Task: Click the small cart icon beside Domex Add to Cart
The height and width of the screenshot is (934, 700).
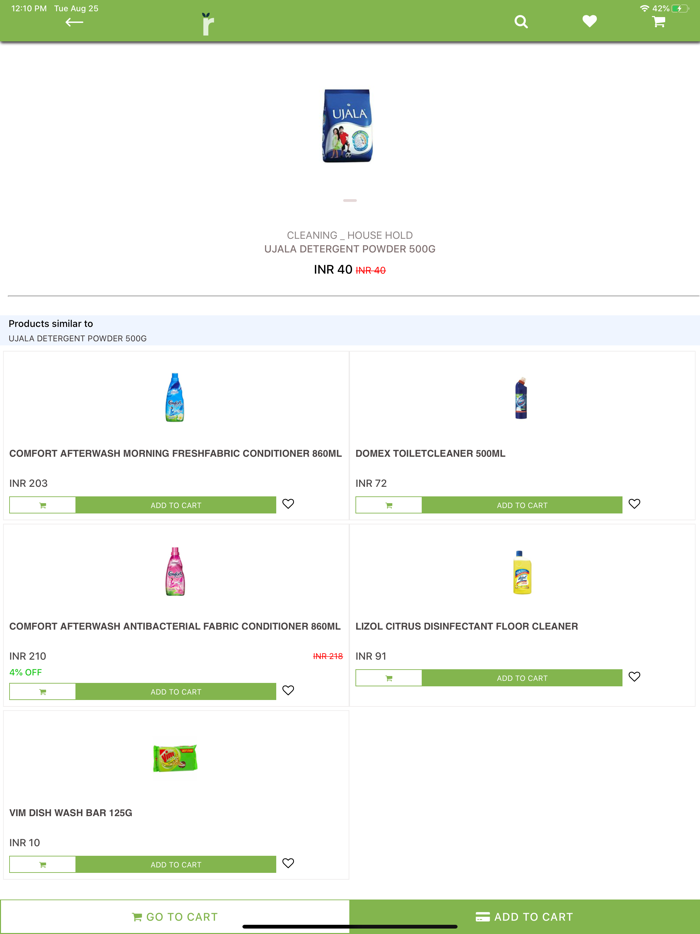Action: pyautogui.click(x=388, y=504)
